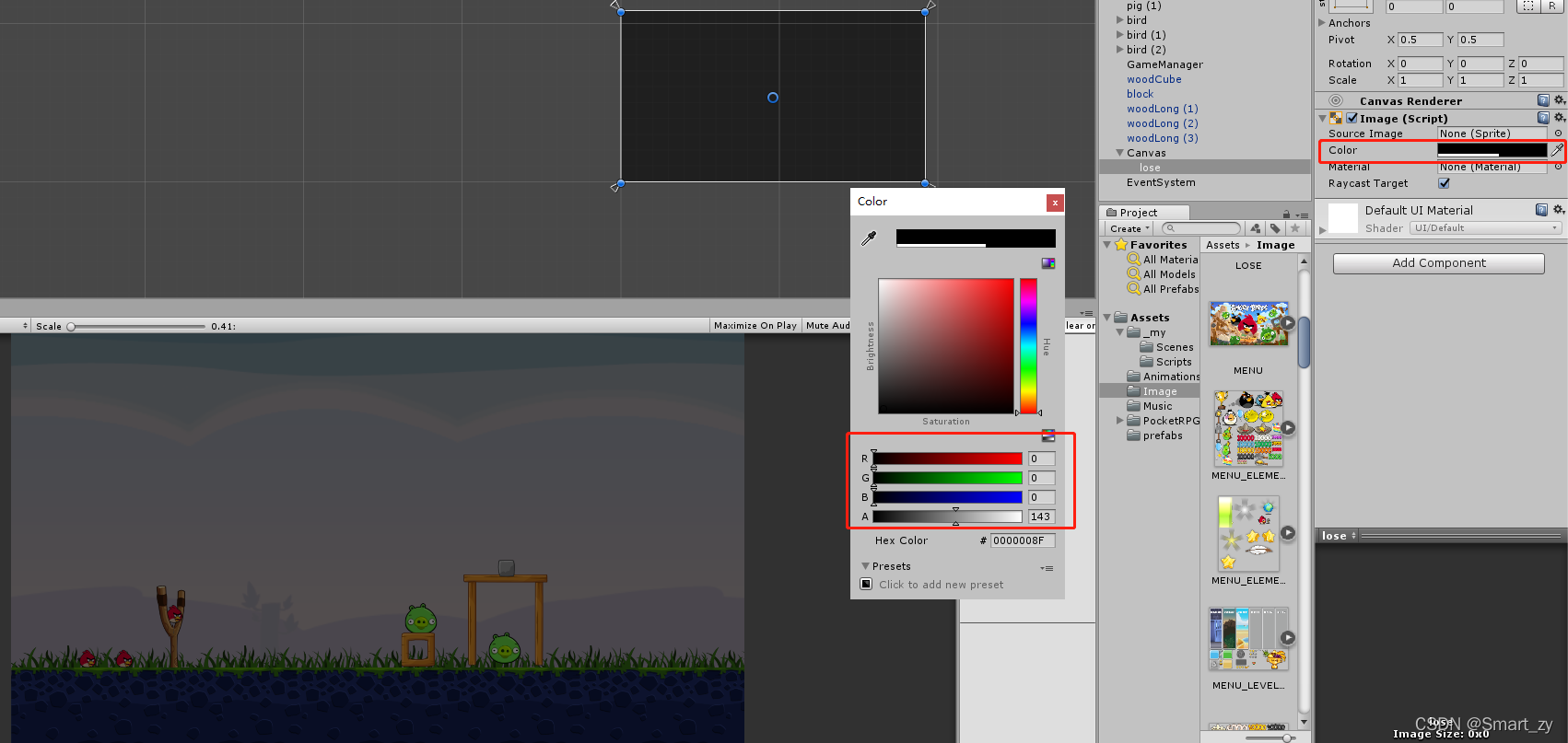Viewport: 1568px width, 743px height.
Task: Expand the PocketRPG folder
Action: [x=1120, y=421]
